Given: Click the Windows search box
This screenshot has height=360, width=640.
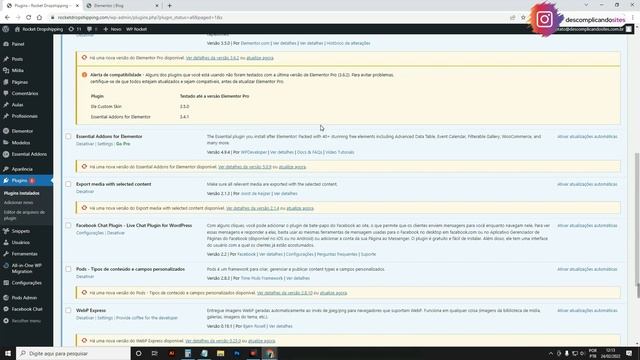Looking at the screenshot, I should point(73,353).
